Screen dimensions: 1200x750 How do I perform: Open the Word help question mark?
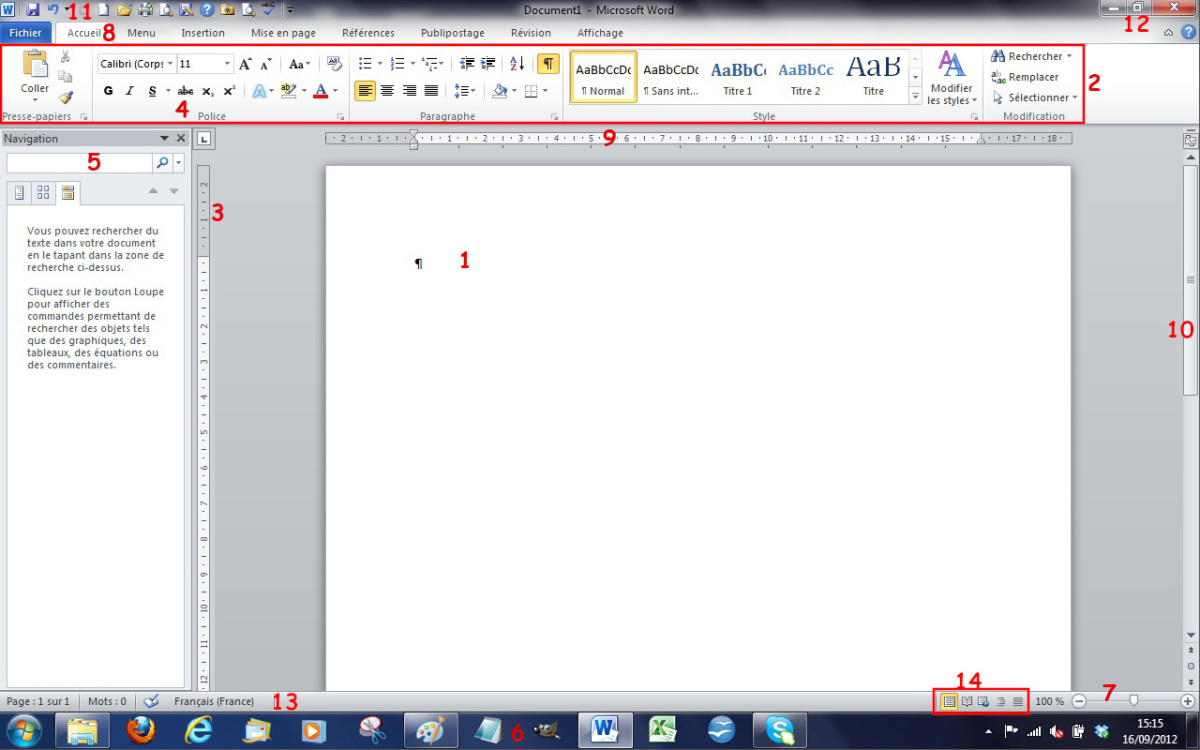coord(1188,33)
